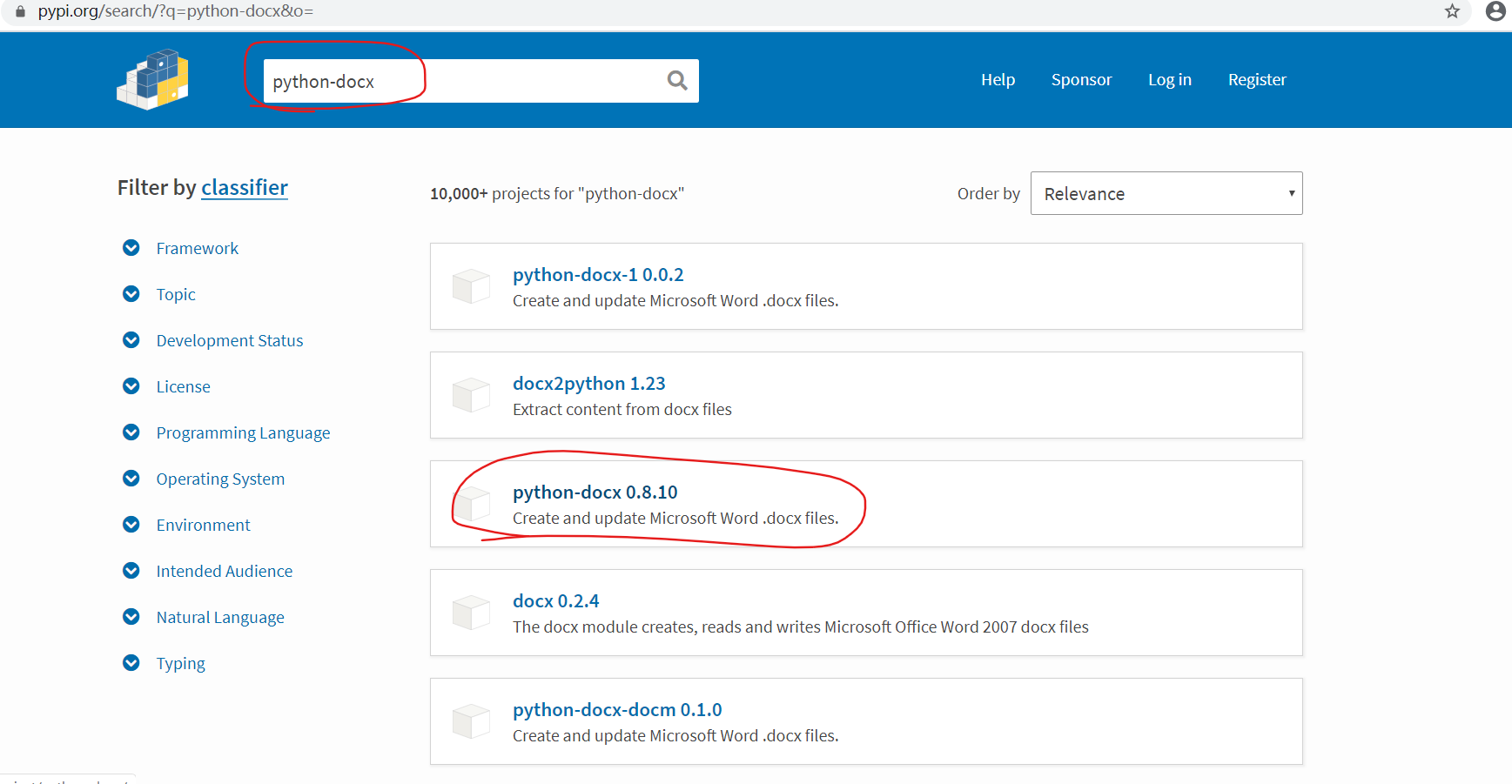Open the Help menu item
The width and height of the screenshot is (1512, 784).
pyautogui.click(x=998, y=79)
